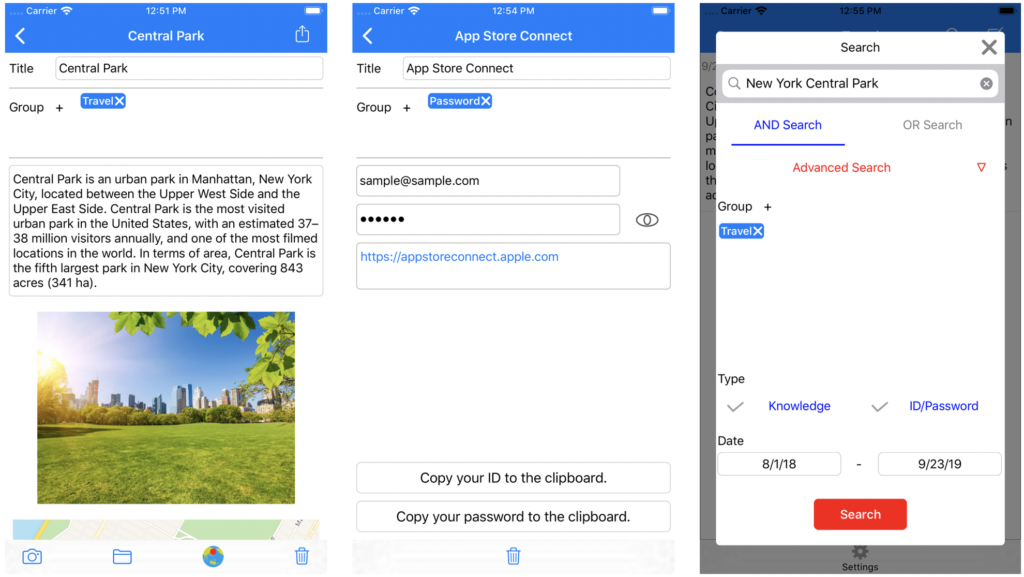Tap the map globe icon
This screenshot has width=1024, height=577.
(213, 557)
